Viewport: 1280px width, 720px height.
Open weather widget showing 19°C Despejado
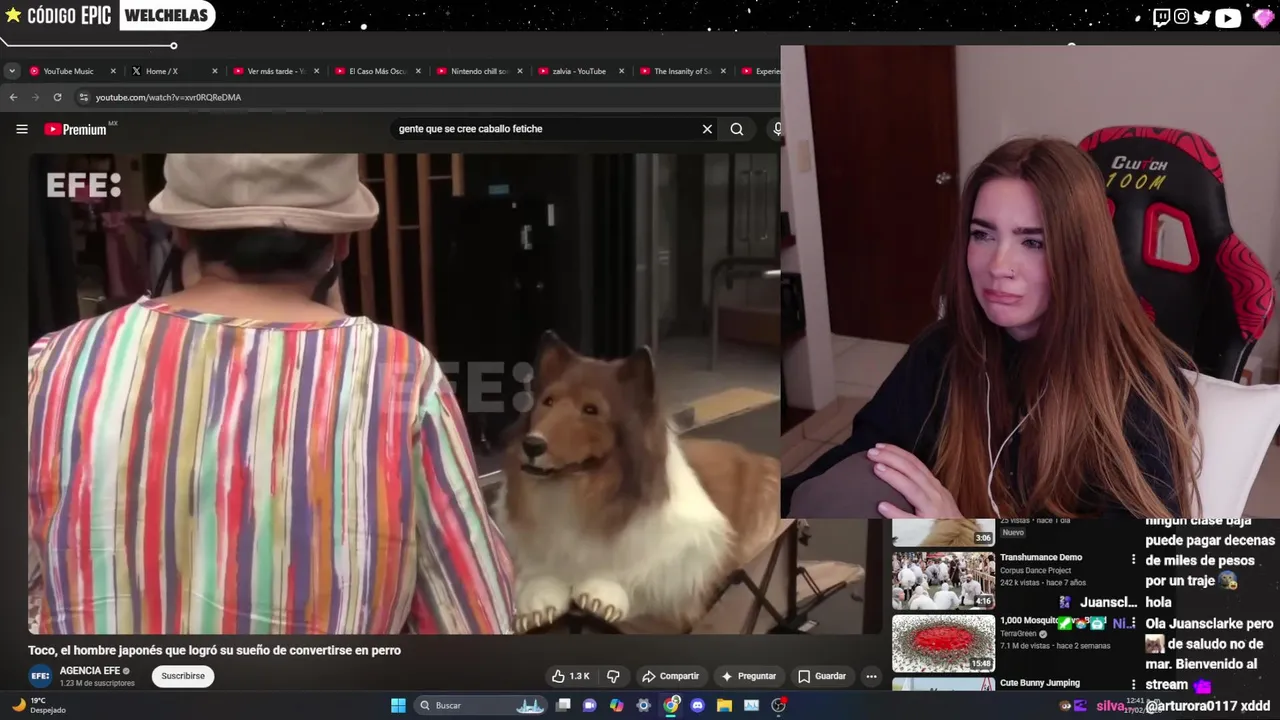pos(38,705)
